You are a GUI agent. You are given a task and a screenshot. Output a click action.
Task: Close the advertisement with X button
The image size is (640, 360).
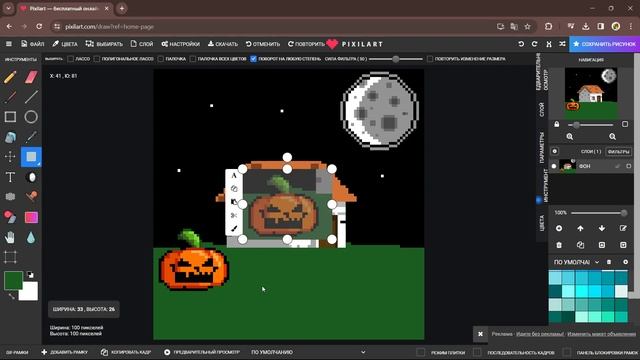pos(480,334)
